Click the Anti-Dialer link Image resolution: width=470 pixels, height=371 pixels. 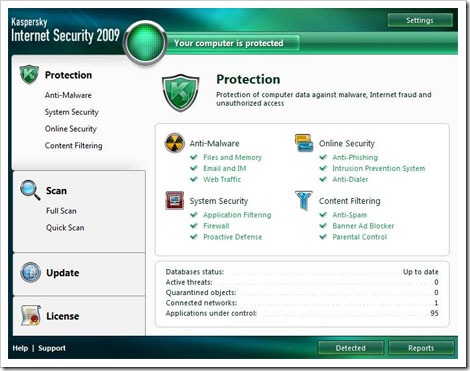coord(350,179)
